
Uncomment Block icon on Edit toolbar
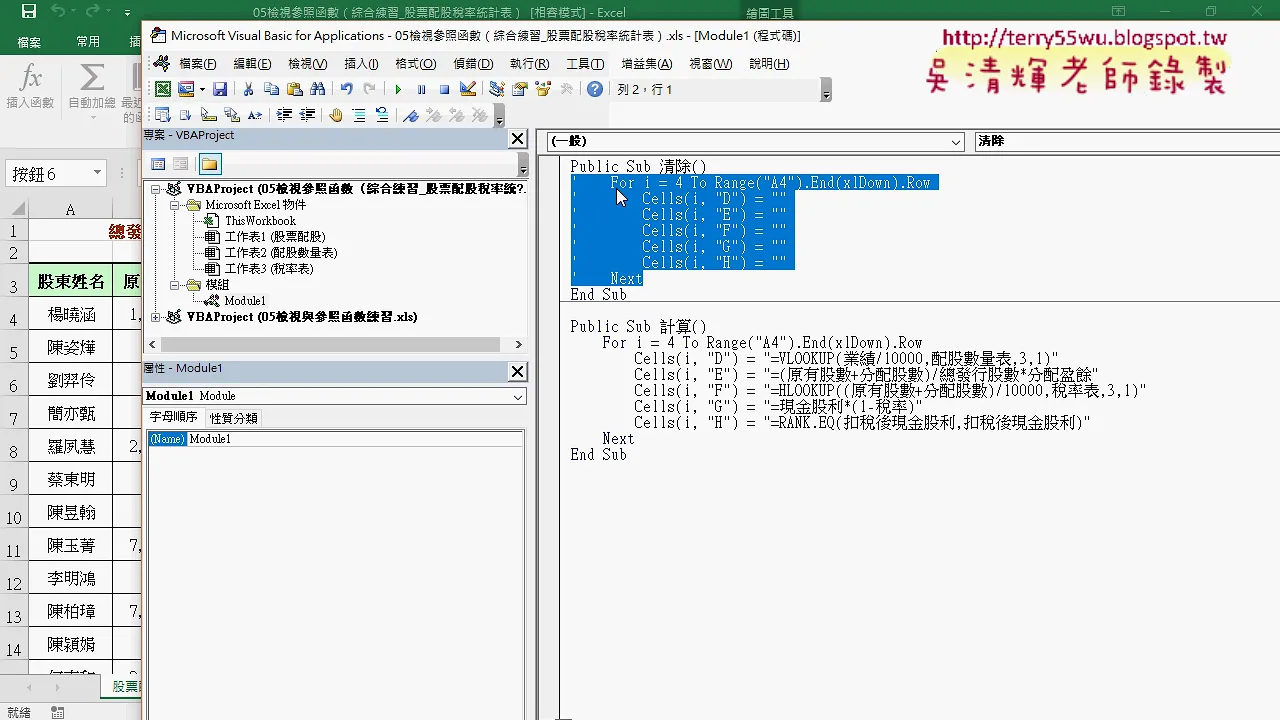click(x=382, y=115)
